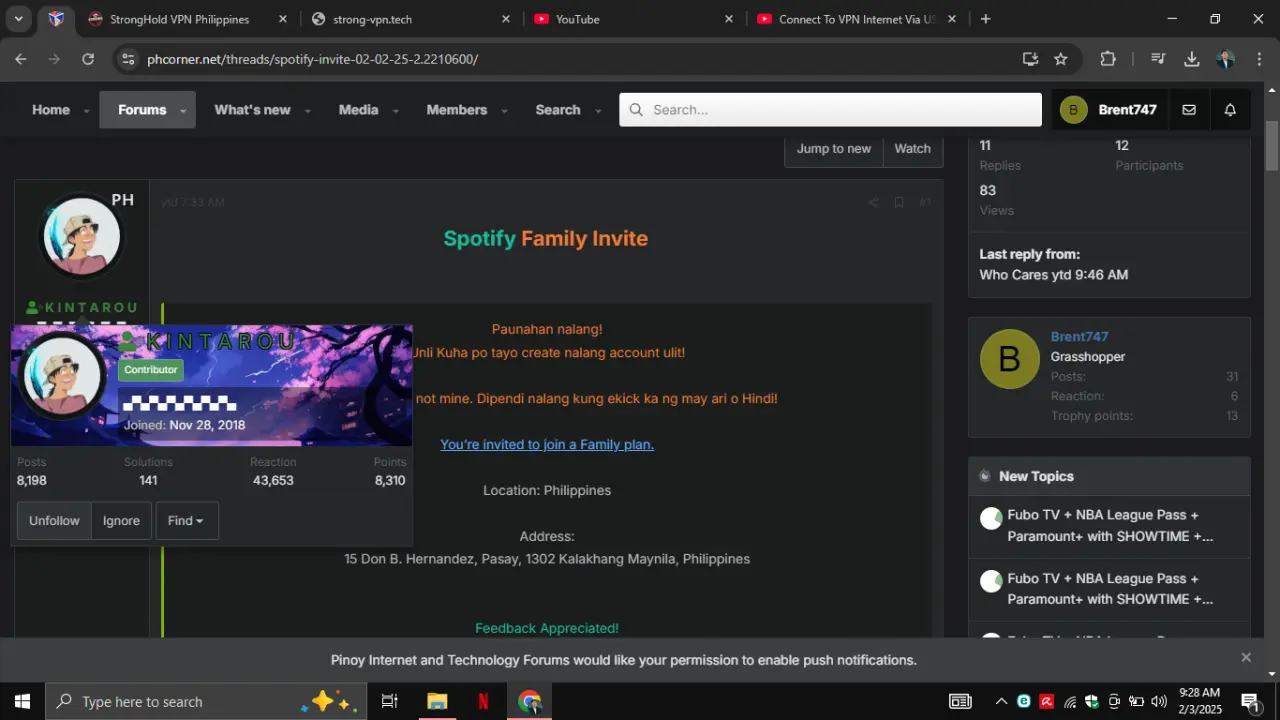
Task: Open the media control icon in Chrome toolbar
Action: (1158, 59)
